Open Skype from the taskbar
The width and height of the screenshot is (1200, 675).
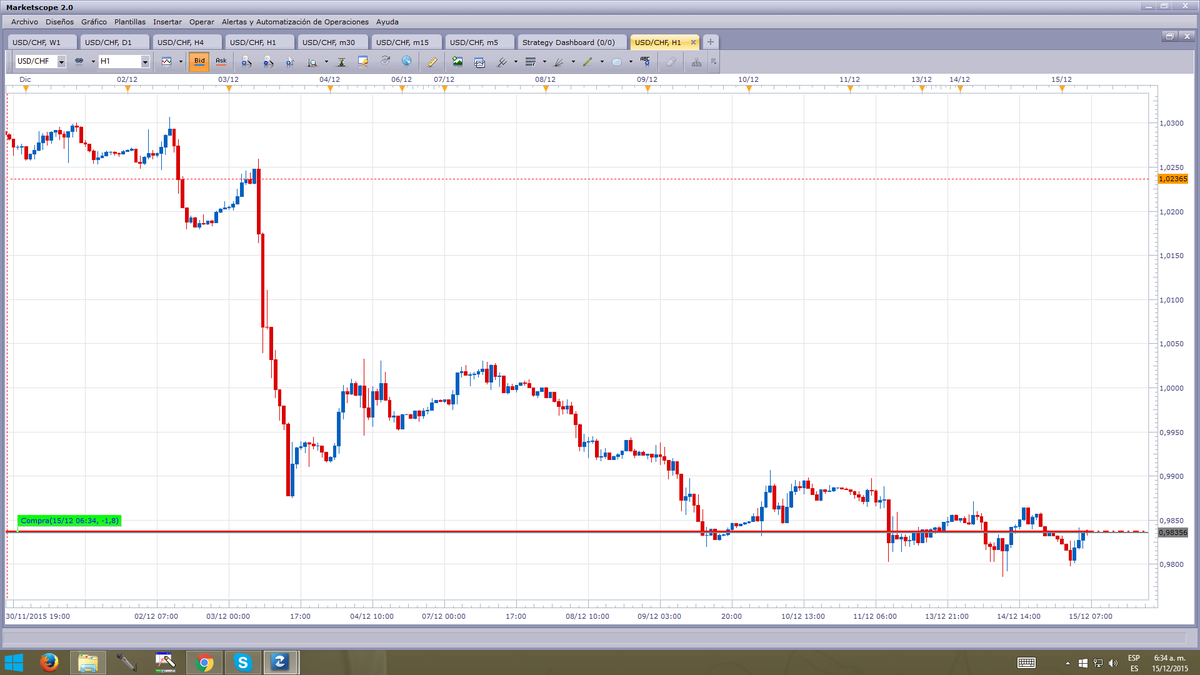coord(242,661)
